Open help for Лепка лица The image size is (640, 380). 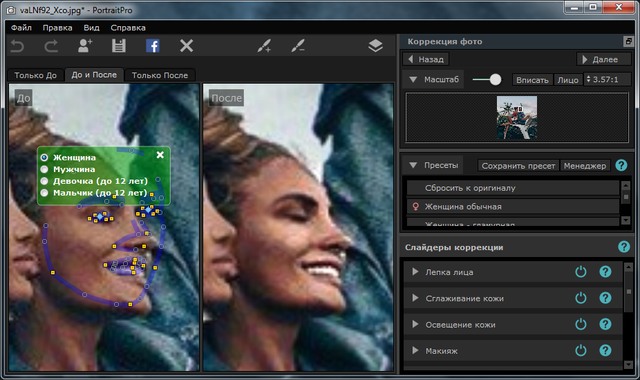point(605,272)
